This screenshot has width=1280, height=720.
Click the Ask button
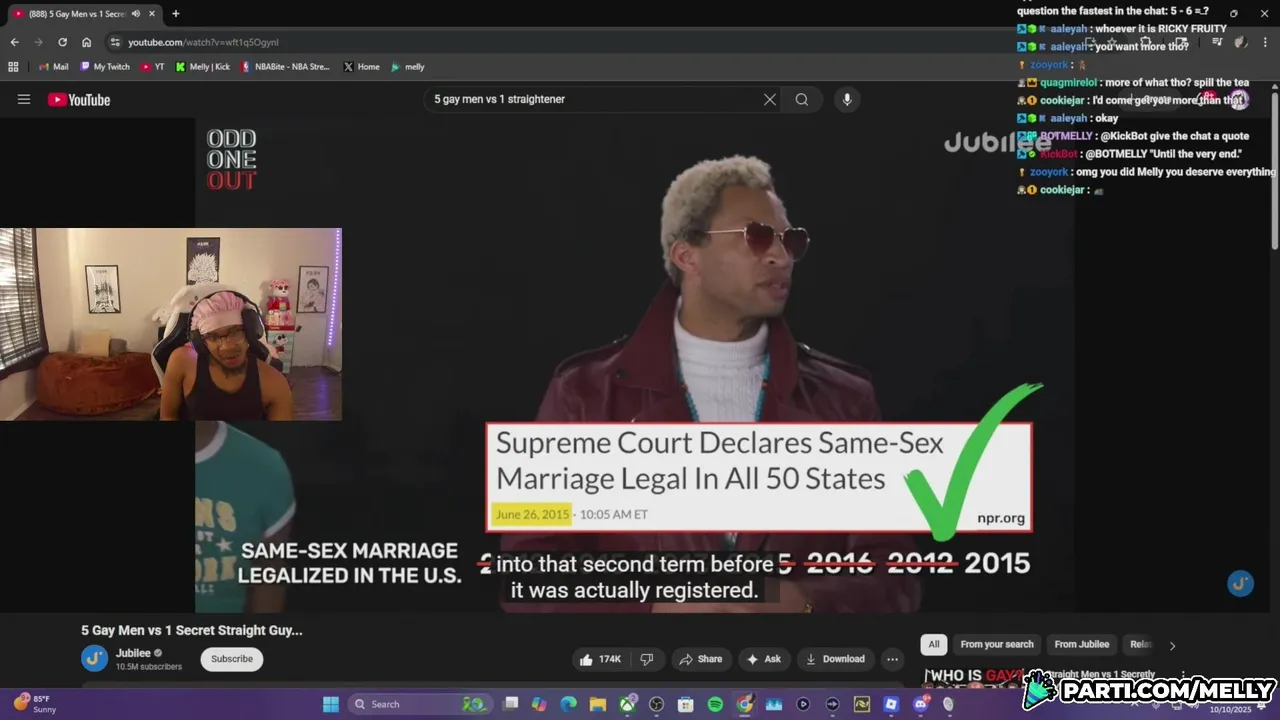765,659
